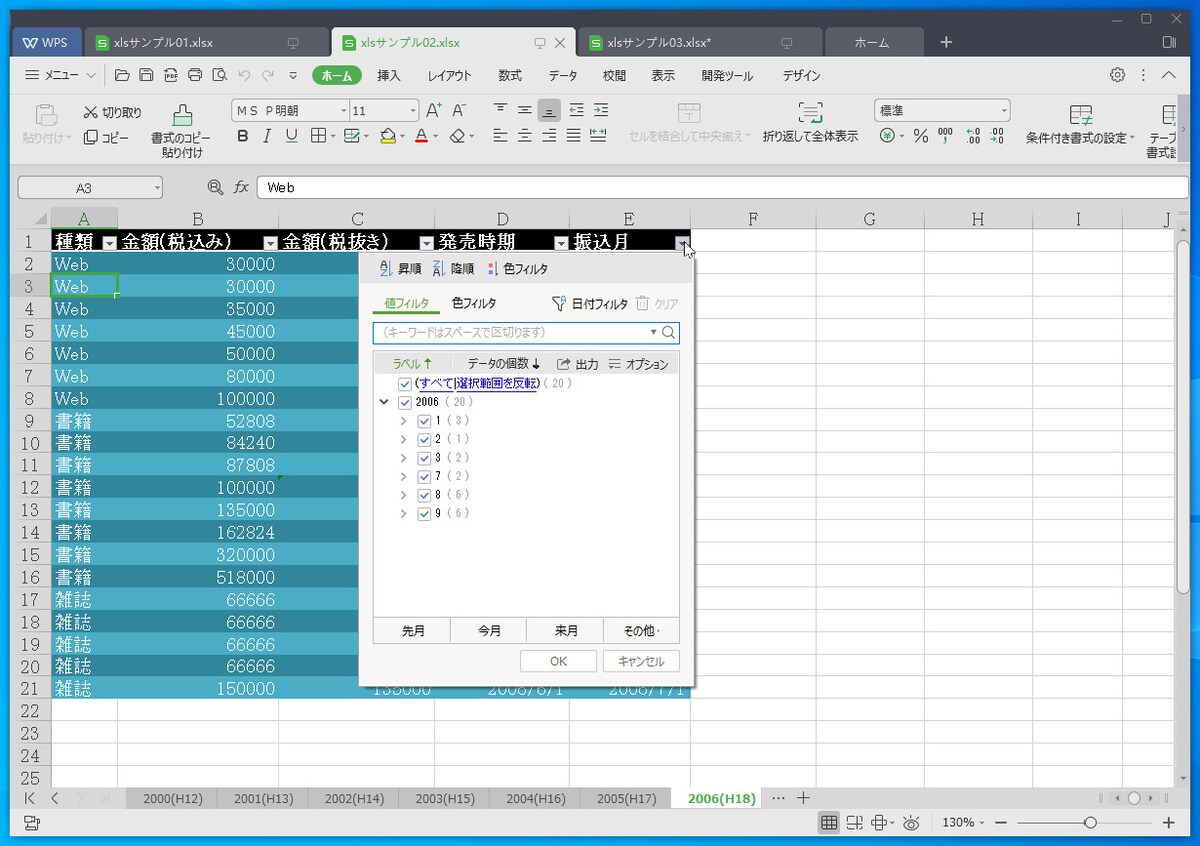Image resolution: width=1200 pixels, height=846 pixels.
Task: Open the font color red A swatch
Action: [x=420, y=136]
